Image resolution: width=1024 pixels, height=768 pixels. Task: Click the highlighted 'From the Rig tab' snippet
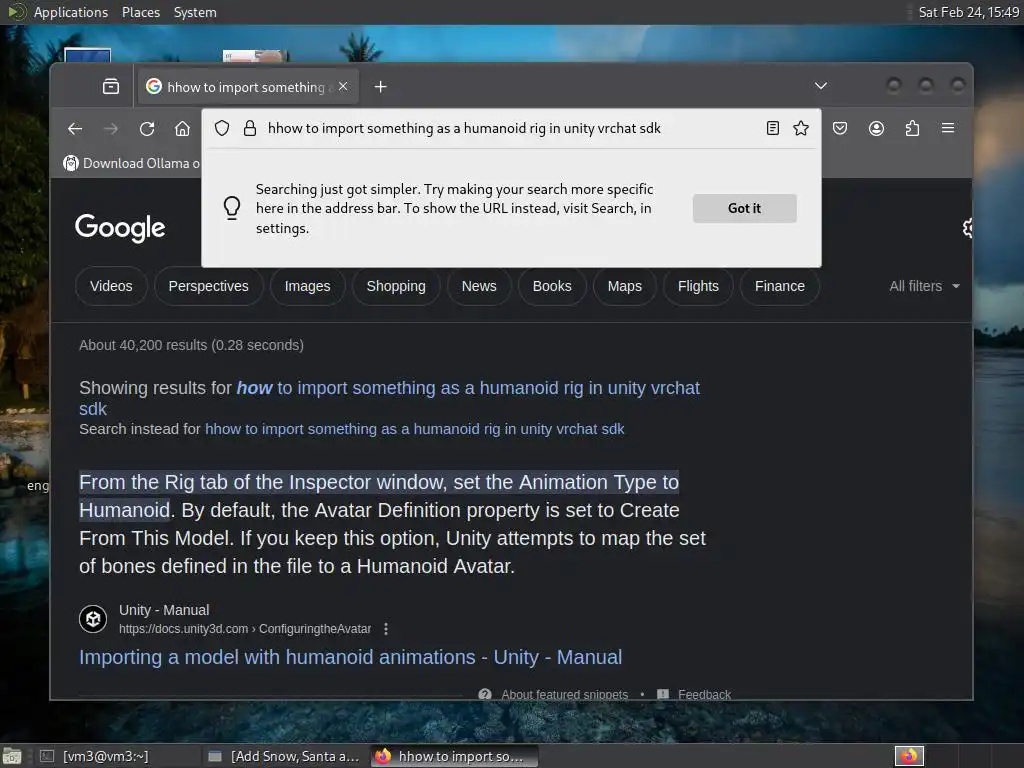click(x=379, y=496)
